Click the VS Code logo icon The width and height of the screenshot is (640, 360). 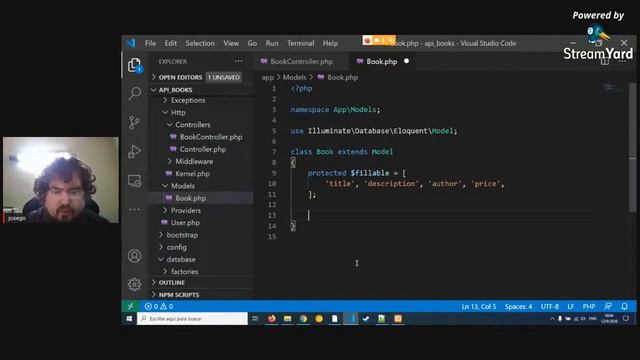(x=131, y=43)
